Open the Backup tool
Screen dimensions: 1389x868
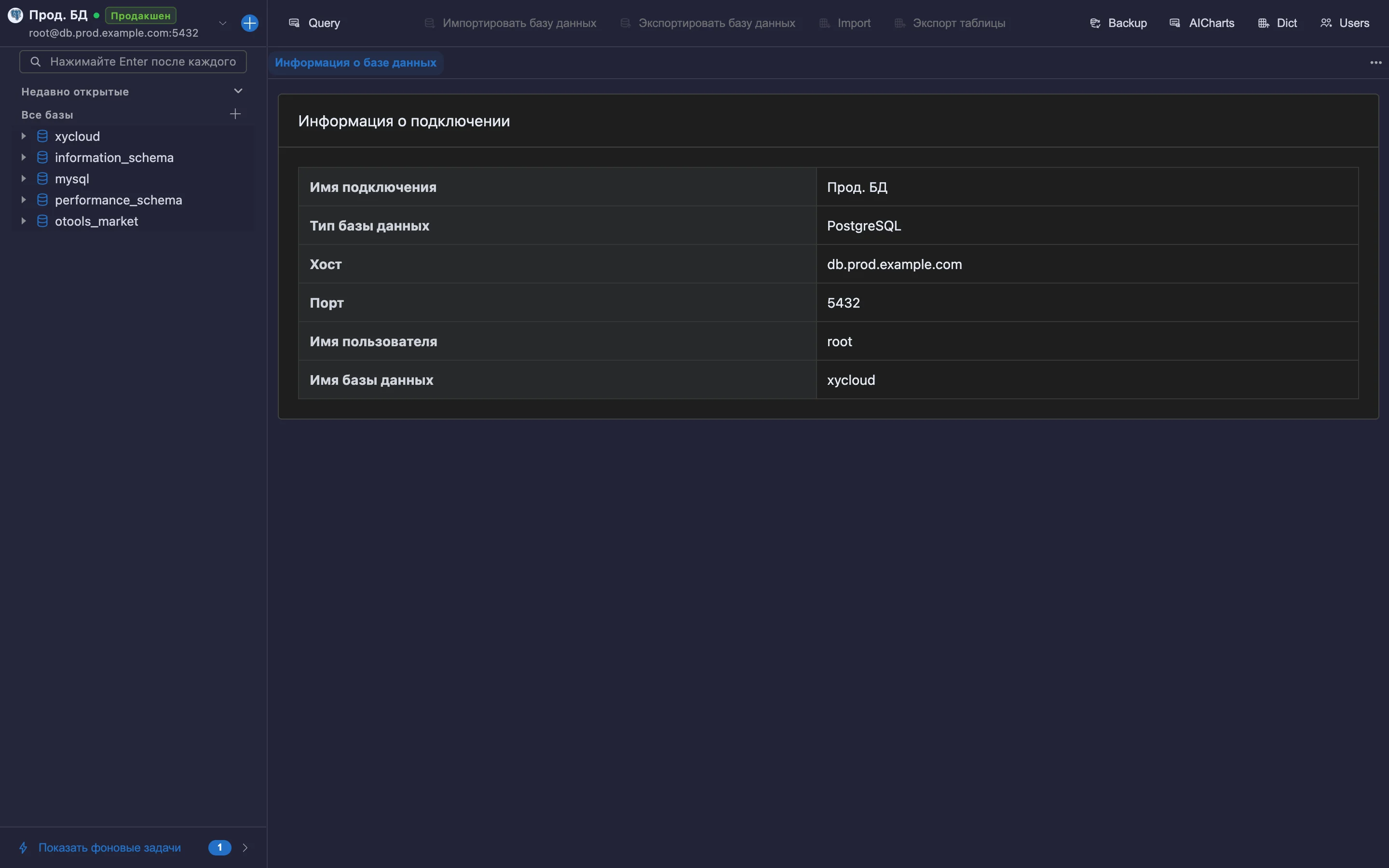[1118, 23]
